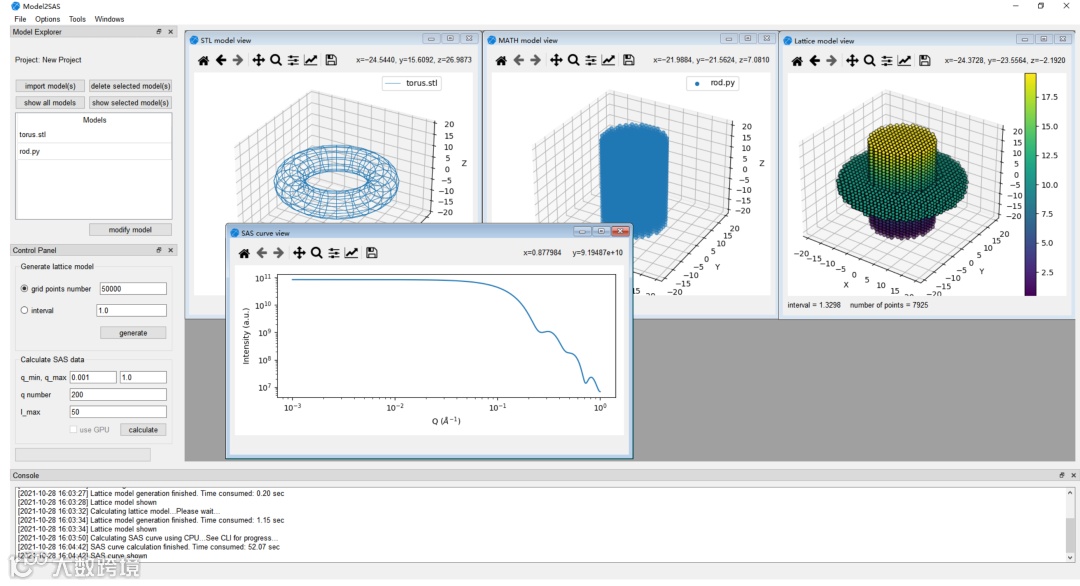Viewport: 1080px width, 586px height.
Task: Select Pan tool in Lattice model view toolbar
Action: (x=852, y=61)
